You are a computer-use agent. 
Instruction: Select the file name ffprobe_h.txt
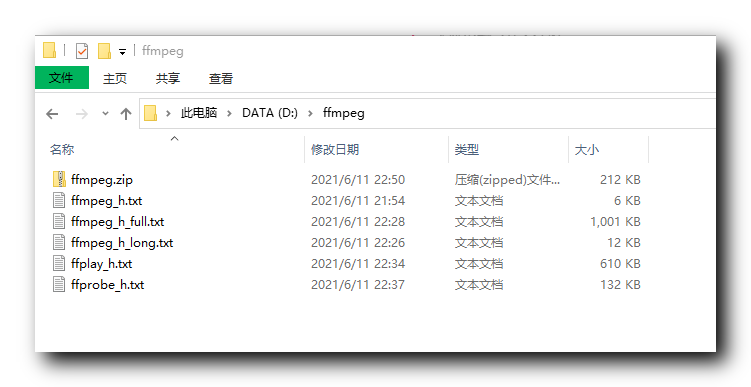point(107,285)
